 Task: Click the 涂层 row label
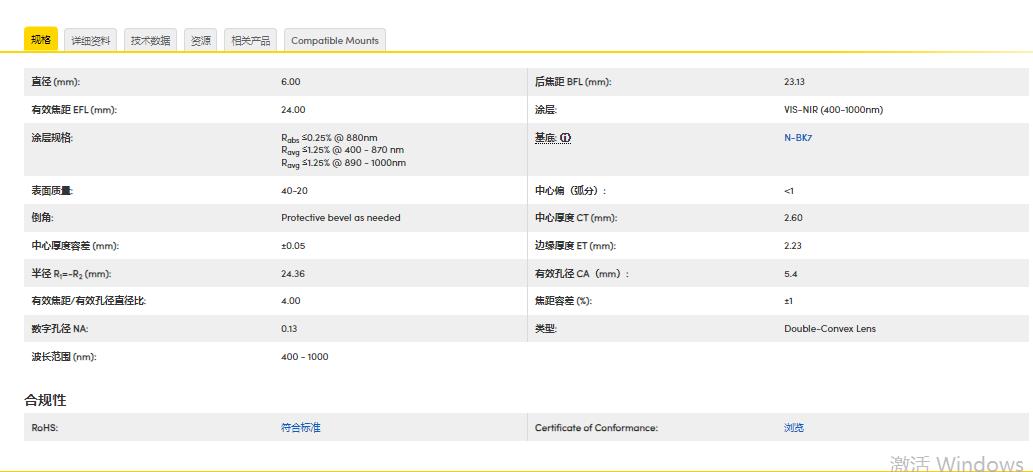[x=546, y=109]
